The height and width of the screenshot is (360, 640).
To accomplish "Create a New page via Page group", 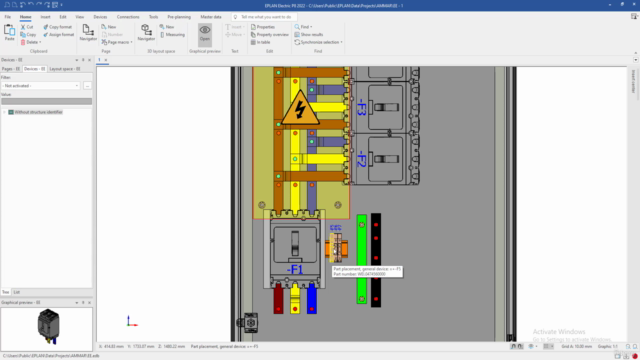I will [109, 27].
